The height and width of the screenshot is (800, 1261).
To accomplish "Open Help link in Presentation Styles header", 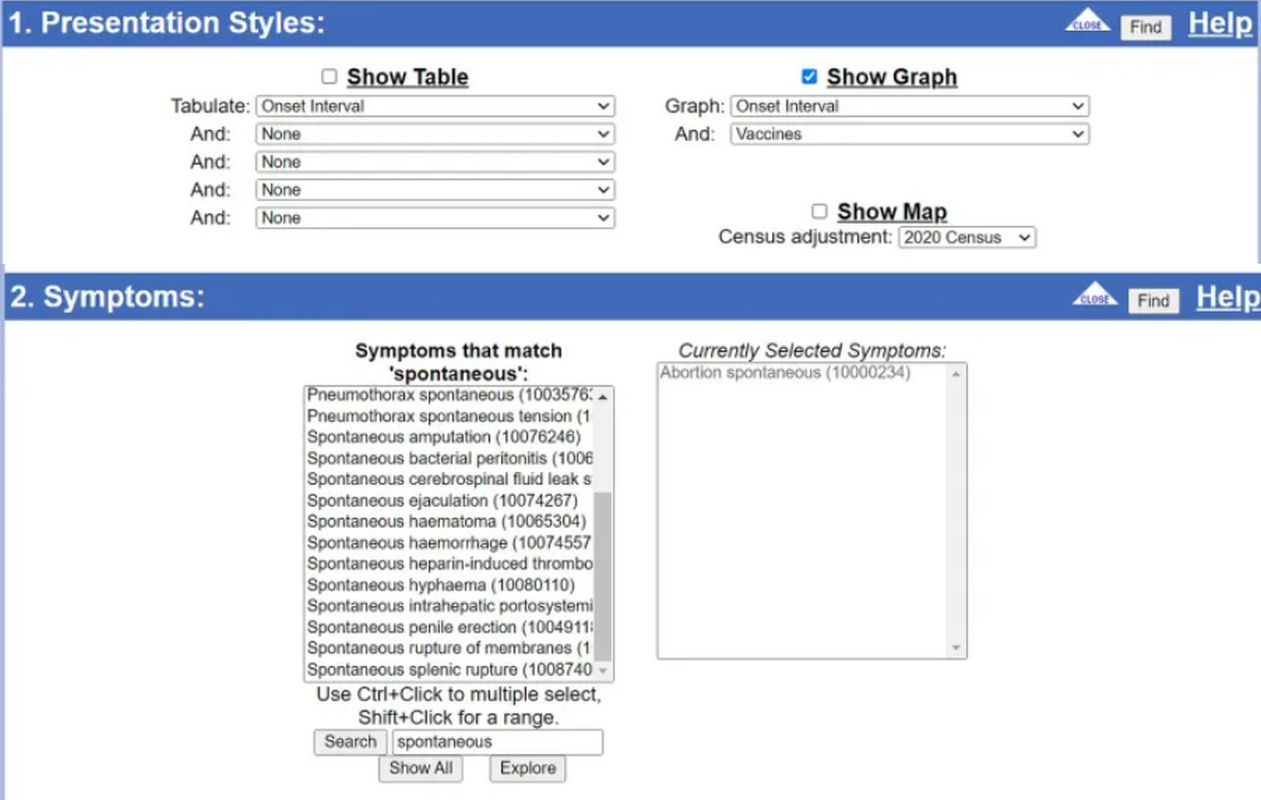I will (1219, 24).
